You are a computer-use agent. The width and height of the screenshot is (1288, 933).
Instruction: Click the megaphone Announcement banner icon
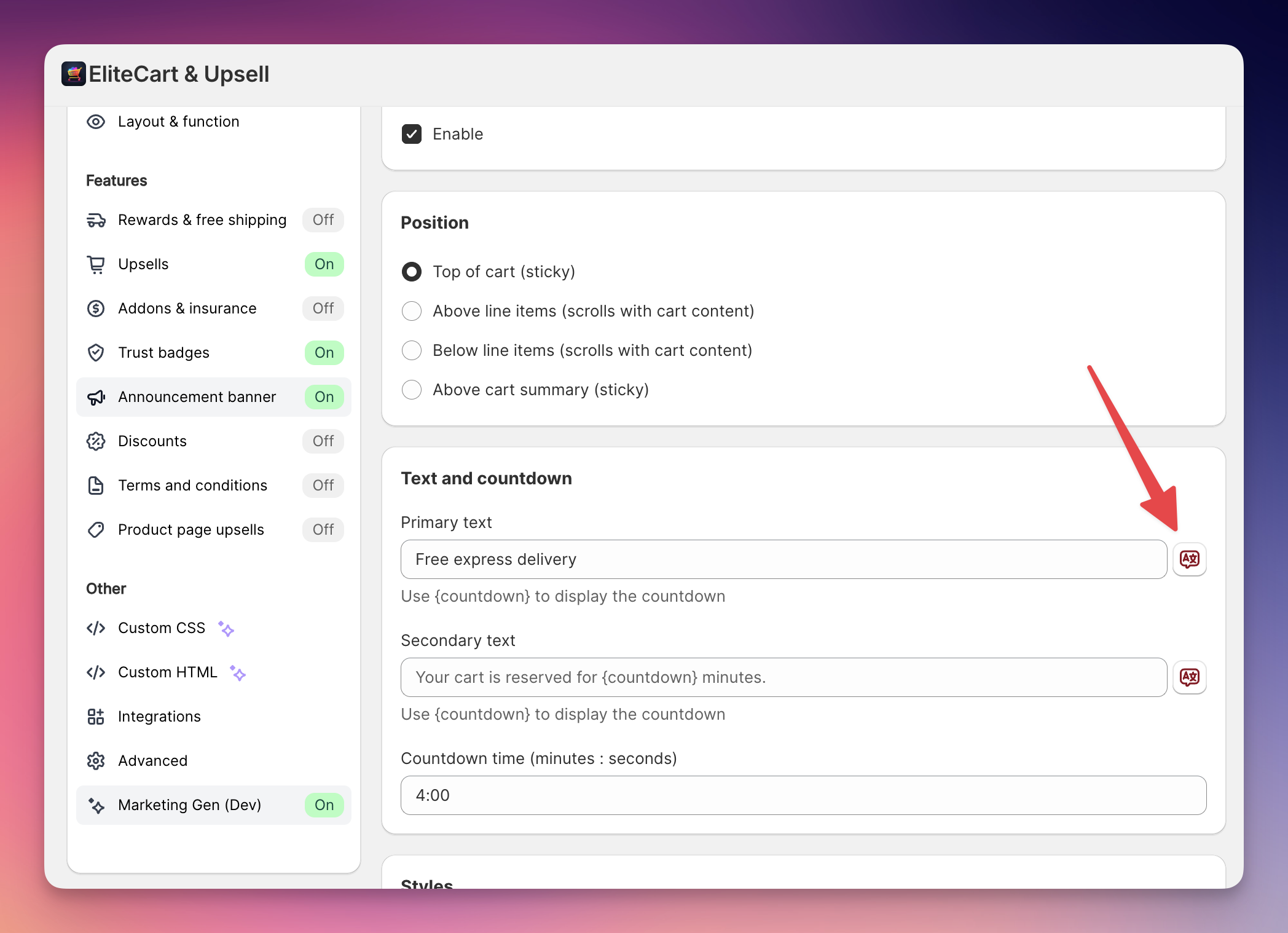click(x=96, y=397)
